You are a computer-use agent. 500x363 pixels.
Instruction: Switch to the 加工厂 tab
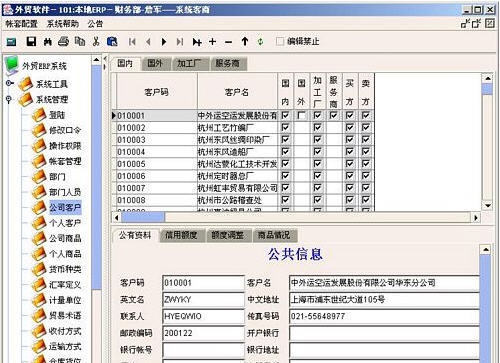coord(189,63)
